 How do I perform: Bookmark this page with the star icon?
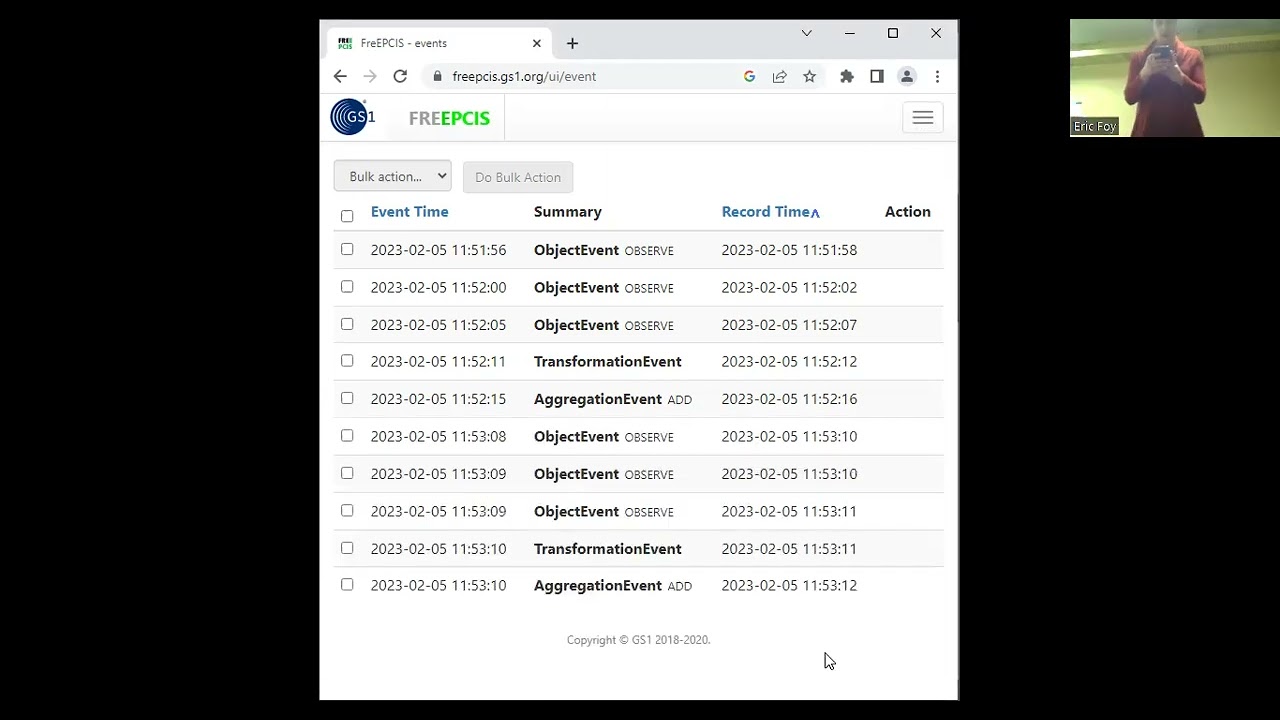pos(809,76)
